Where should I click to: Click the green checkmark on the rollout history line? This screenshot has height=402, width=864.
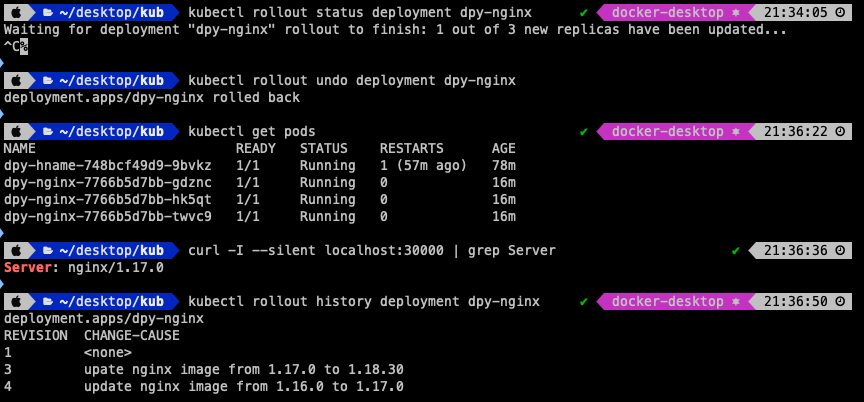[x=584, y=301]
